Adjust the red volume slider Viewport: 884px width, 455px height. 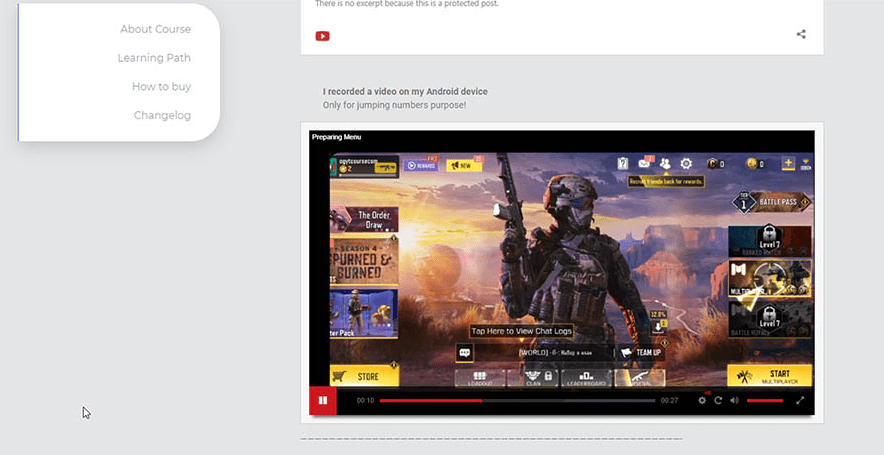[x=765, y=400]
